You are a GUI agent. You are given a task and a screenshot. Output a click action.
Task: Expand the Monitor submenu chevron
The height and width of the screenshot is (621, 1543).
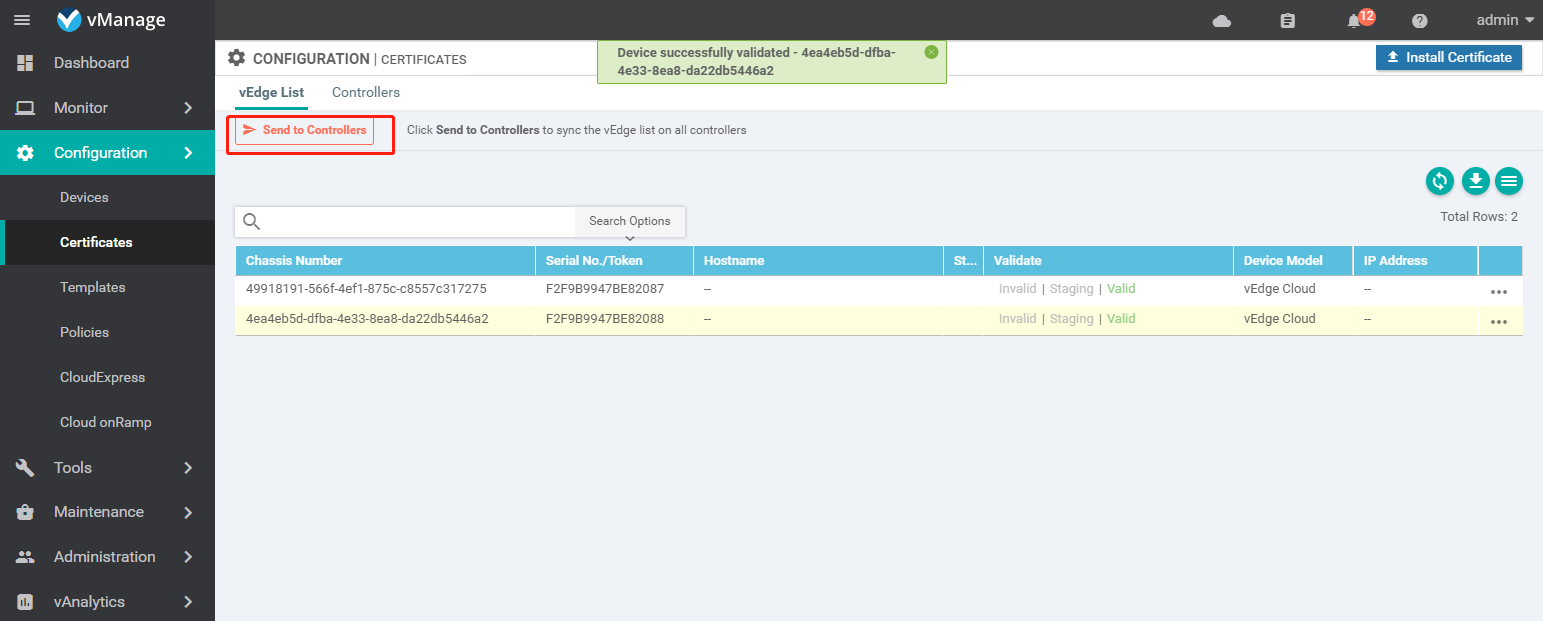coord(188,108)
